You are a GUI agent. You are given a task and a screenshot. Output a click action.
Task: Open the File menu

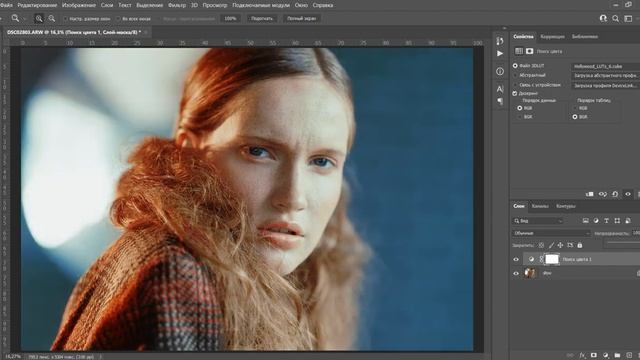coord(6,5)
